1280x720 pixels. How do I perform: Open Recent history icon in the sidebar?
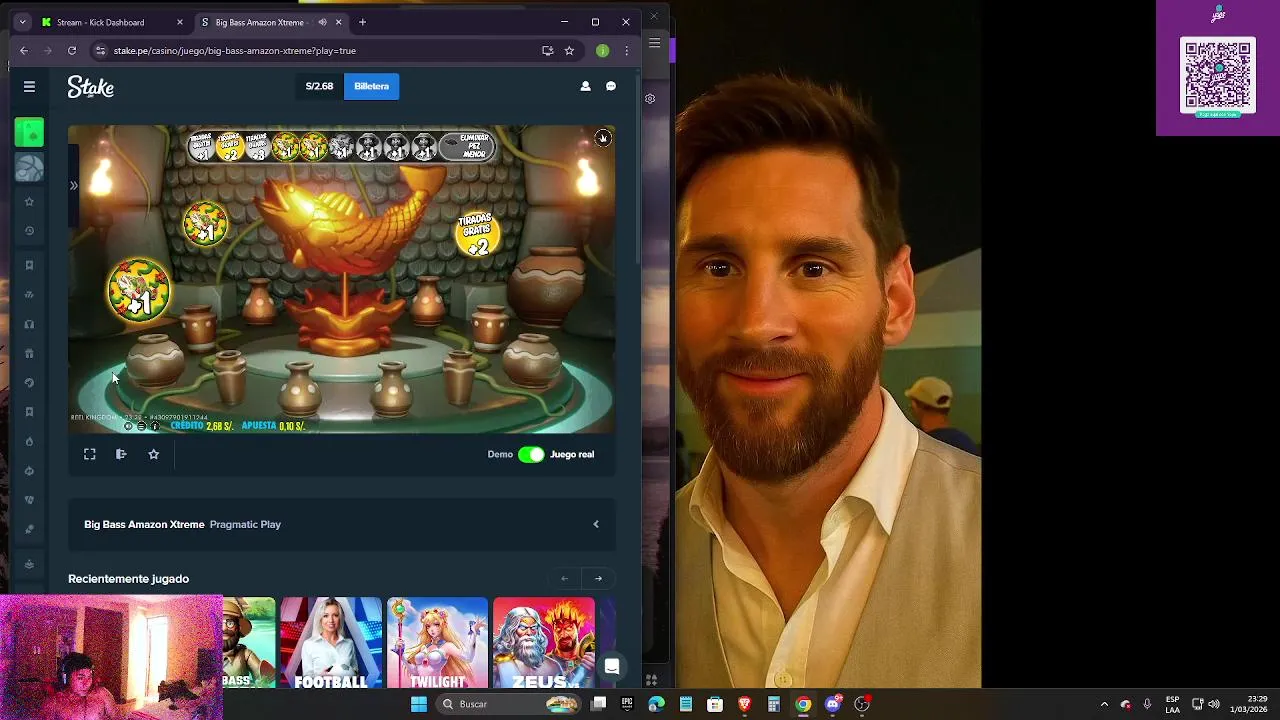29,231
